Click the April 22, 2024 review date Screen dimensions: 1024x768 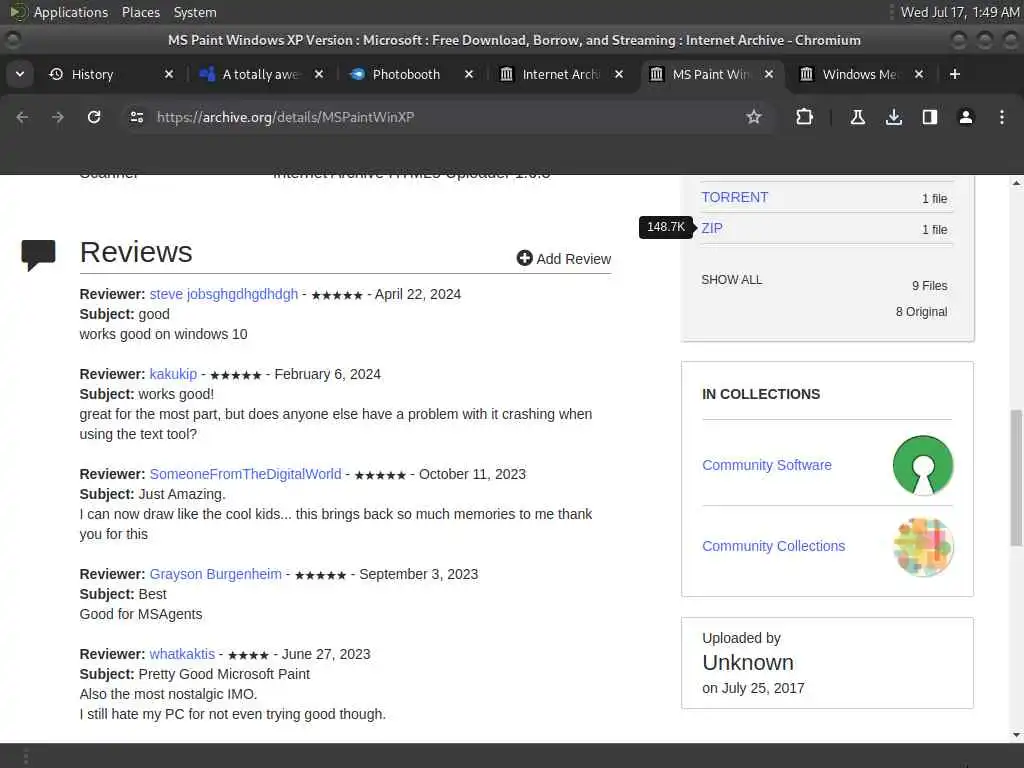pos(418,294)
